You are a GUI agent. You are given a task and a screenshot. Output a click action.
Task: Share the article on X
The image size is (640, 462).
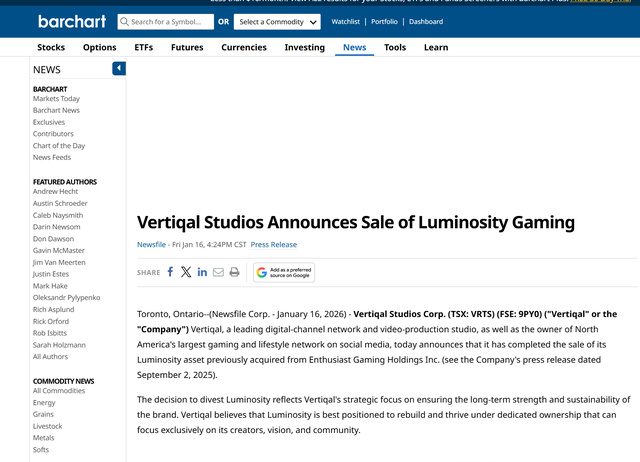pyautogui.click(x=186, y=272)
